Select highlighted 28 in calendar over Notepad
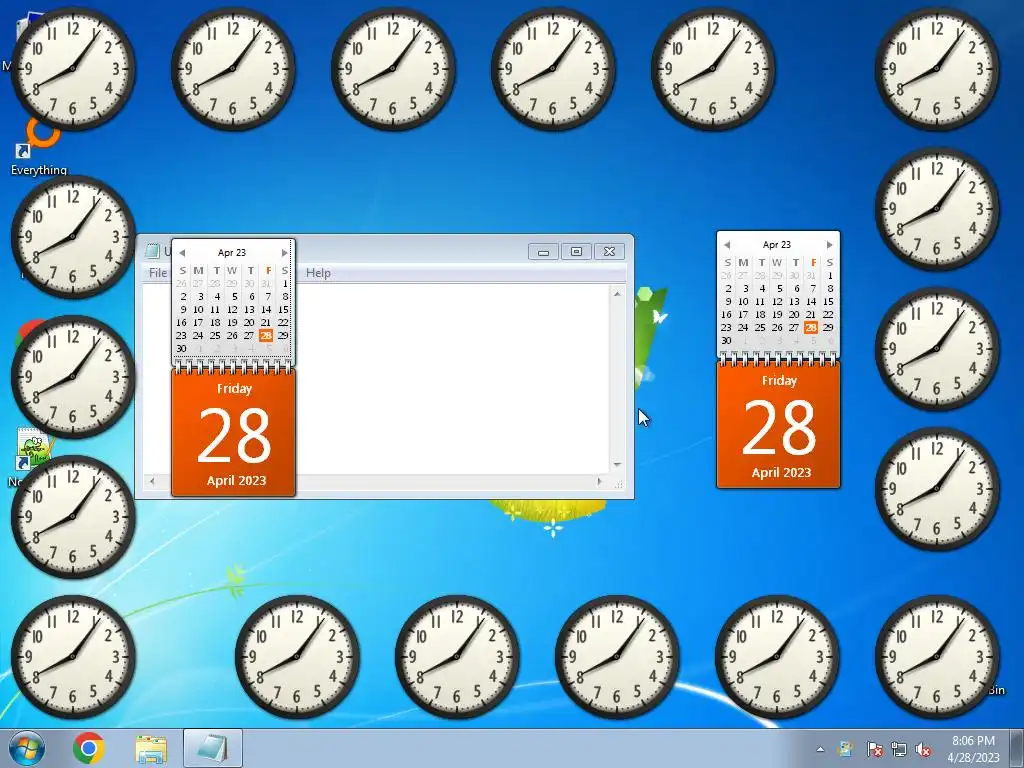1024x768 pixels. tap(265, 336)
